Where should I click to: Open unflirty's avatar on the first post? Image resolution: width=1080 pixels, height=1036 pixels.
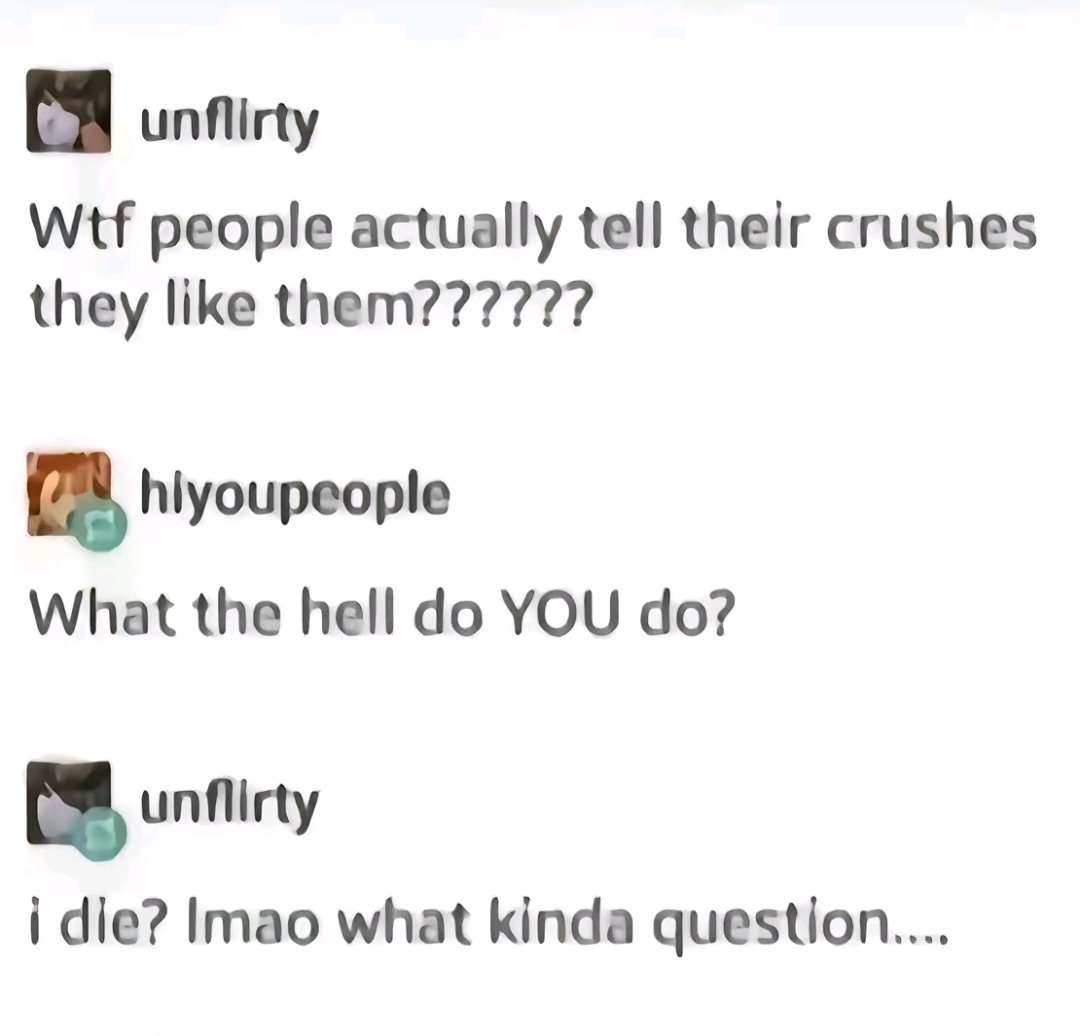tap(68, 110)
